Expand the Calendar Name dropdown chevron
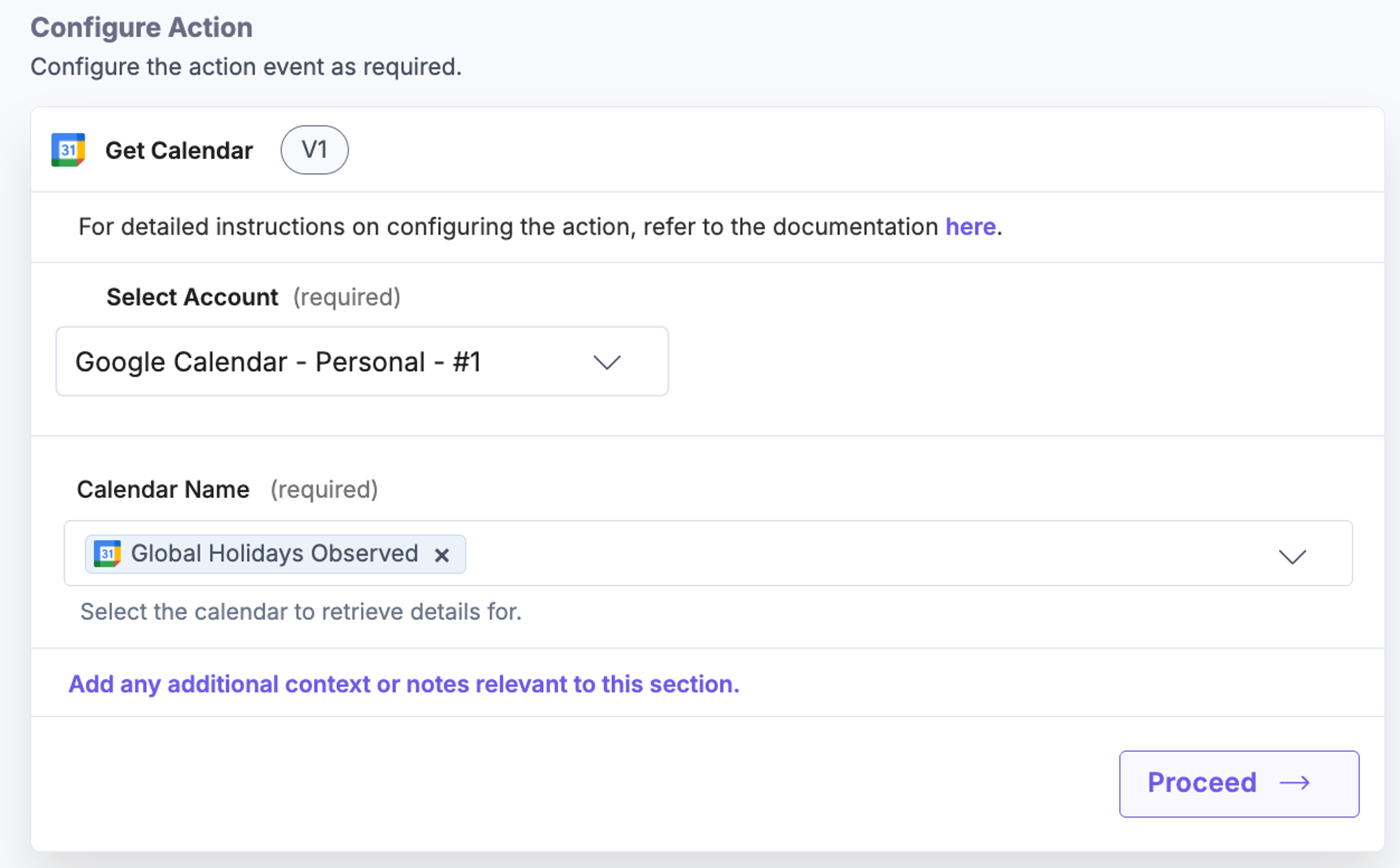This screenshot has width=1400, height=868. tap(1292, 556)
